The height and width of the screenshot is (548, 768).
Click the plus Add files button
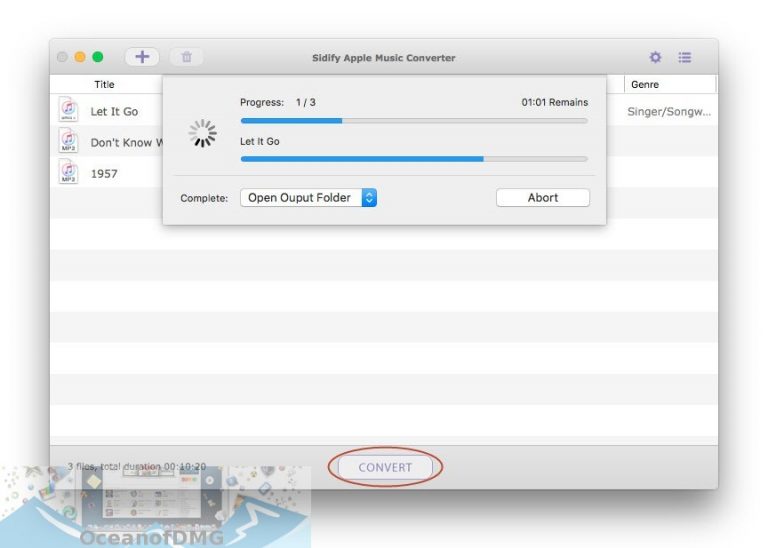[x=142, y=57]
